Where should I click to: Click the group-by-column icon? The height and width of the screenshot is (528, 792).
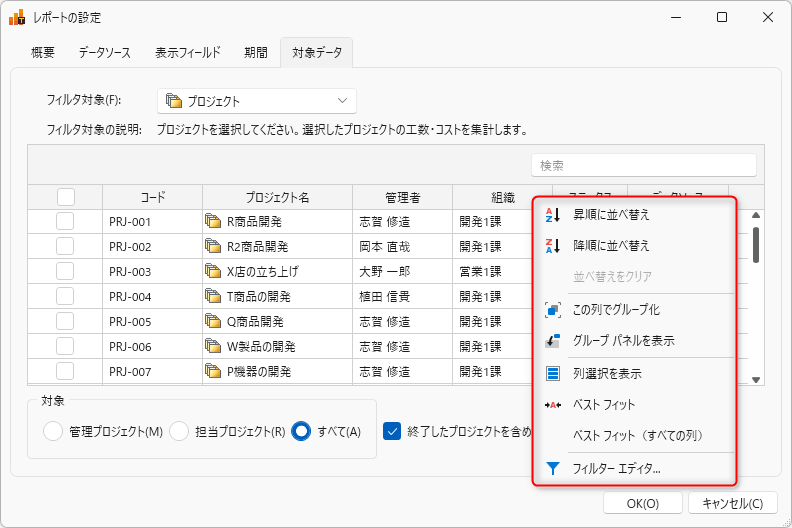point(553,310)
